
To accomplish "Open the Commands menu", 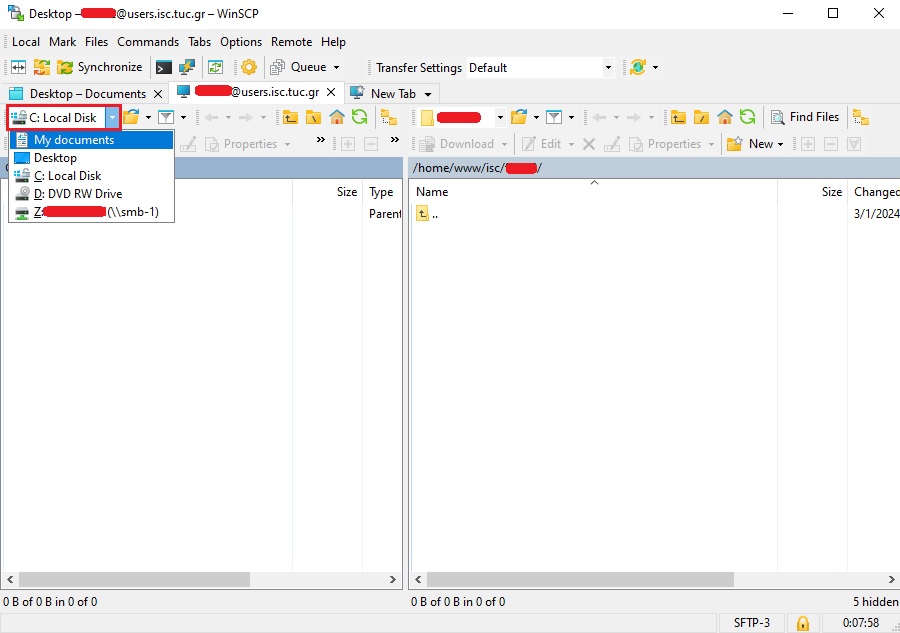I will point(148,42).
